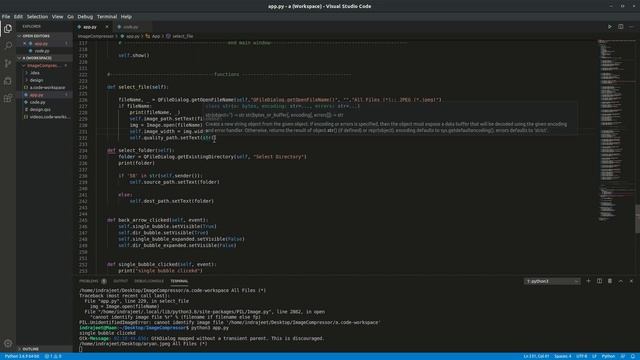Open the Selection menu
This screenshot has width=640, height=360.
37,17
